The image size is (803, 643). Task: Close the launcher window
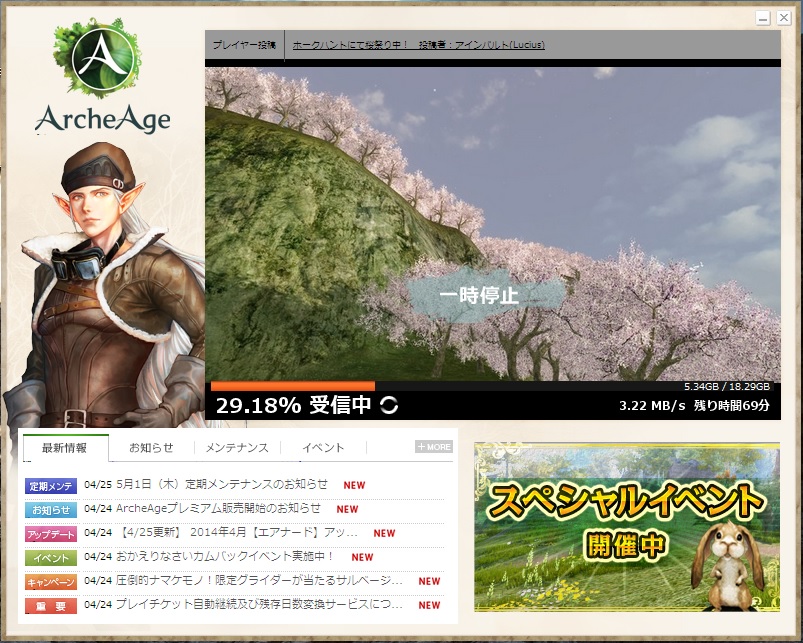point(784,18)
